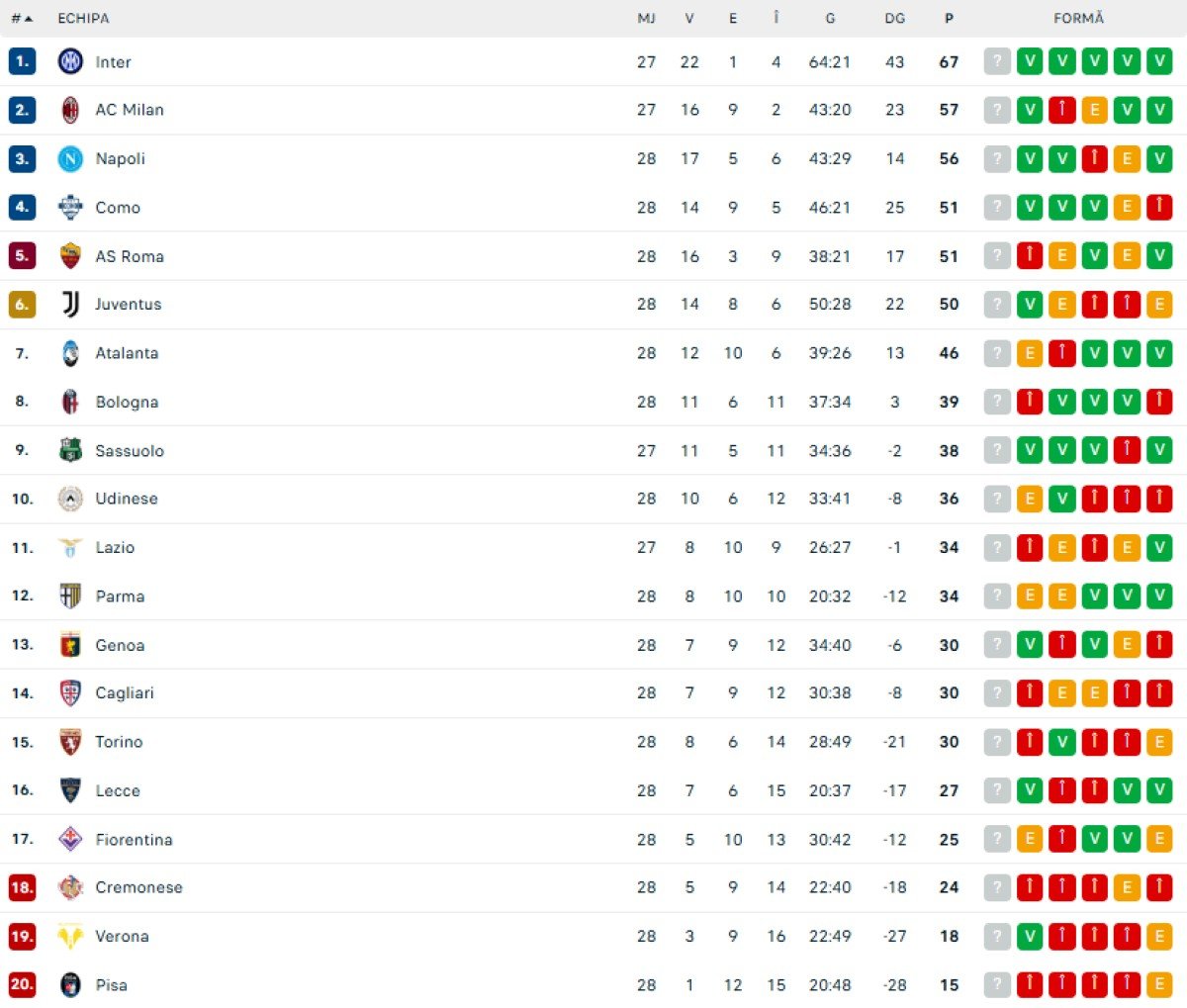Click Cremonese red position 18 badge
The height and width of the screenshot is (1008, 1187).
(22, 887)
